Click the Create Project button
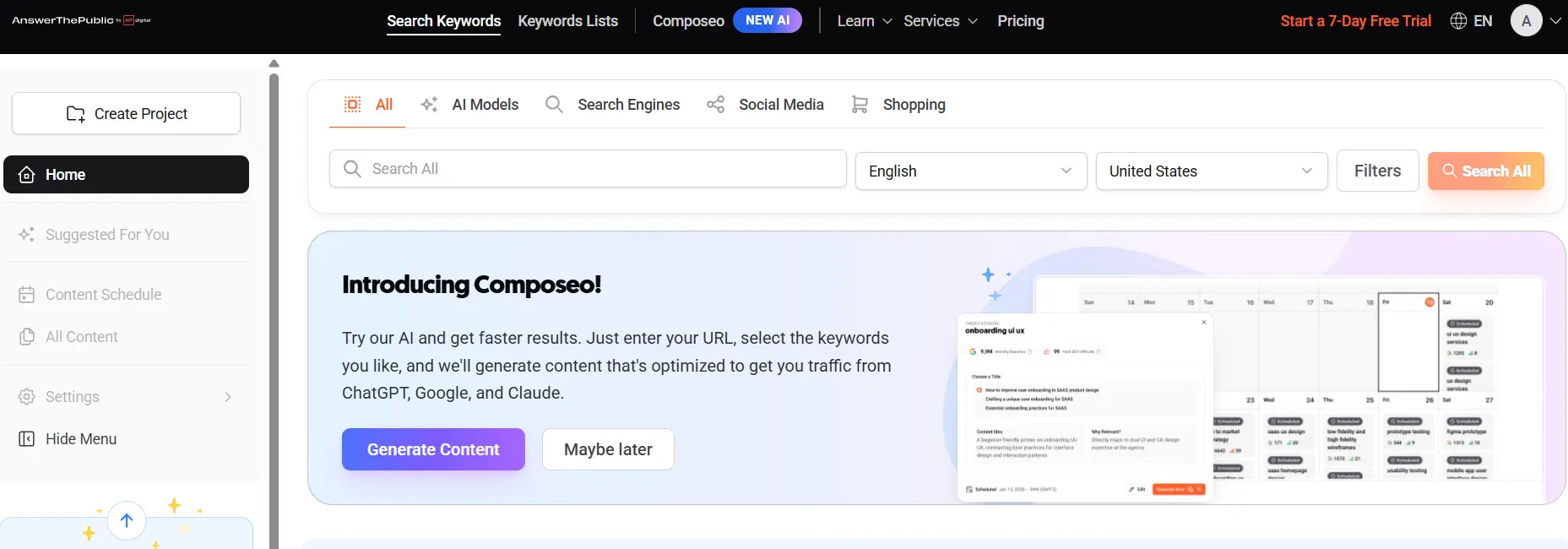The image size is (1568, 549). (126, 113)
